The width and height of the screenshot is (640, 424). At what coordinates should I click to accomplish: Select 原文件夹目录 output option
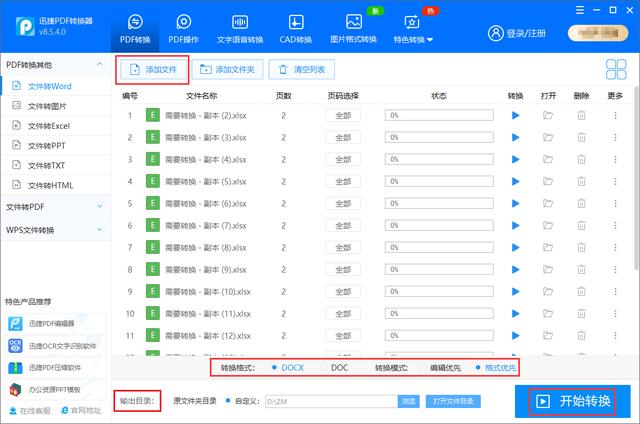192,401
